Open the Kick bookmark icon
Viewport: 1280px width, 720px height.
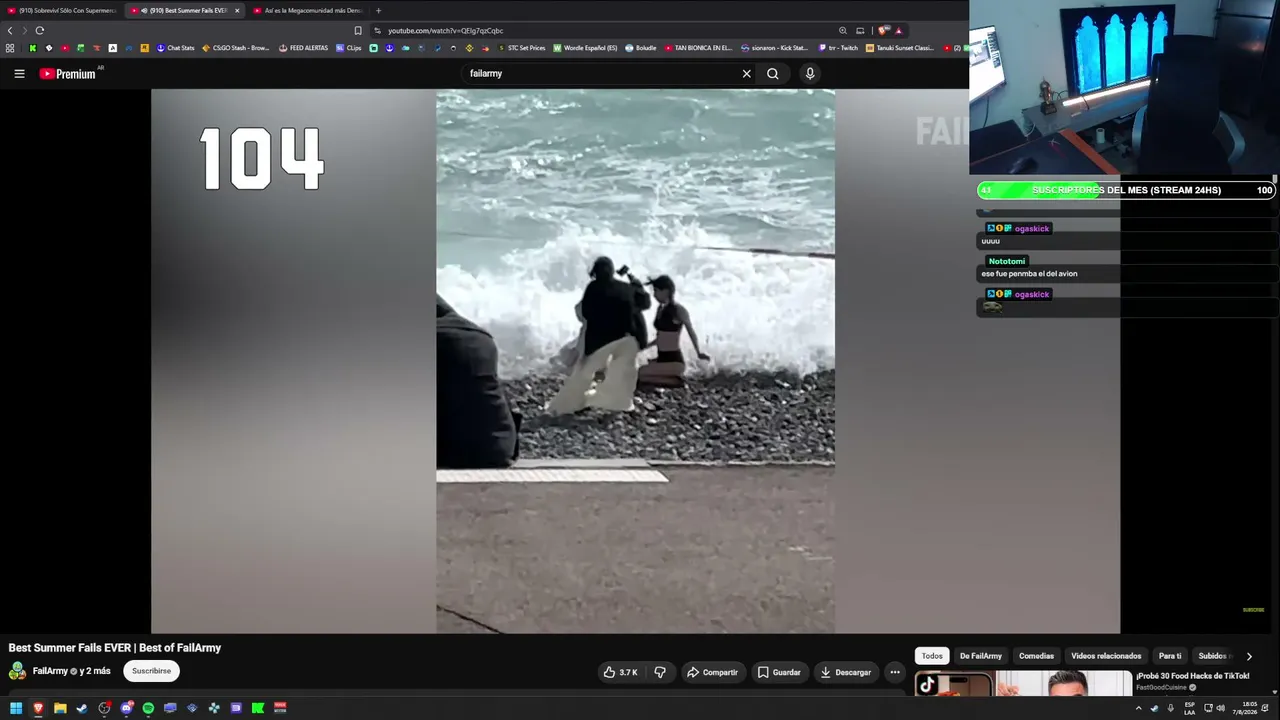(x=33, y=48)
